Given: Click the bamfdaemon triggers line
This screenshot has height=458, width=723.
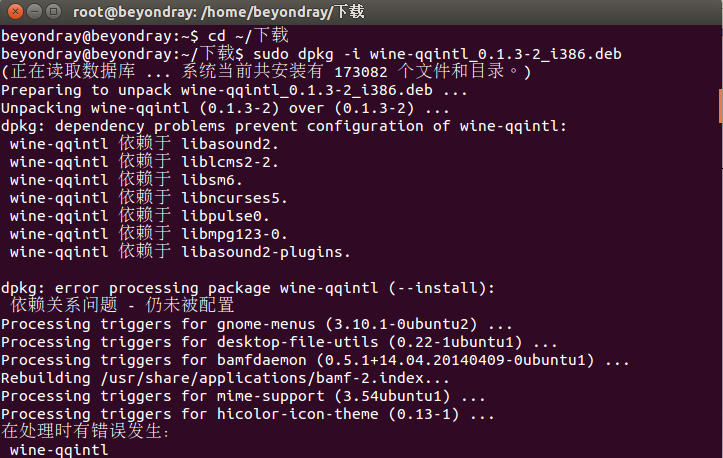Looking at the screenshot, I should pos(315,360).
